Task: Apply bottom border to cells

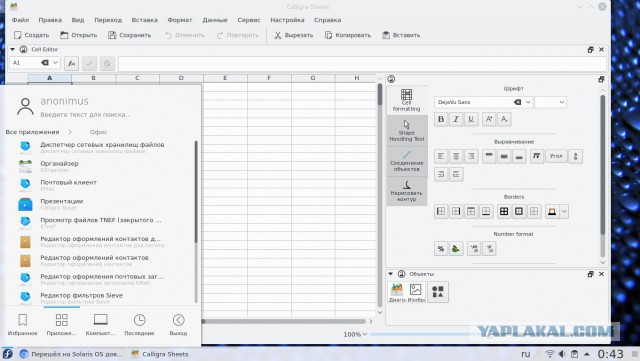Action: click(x=486, y=211)
